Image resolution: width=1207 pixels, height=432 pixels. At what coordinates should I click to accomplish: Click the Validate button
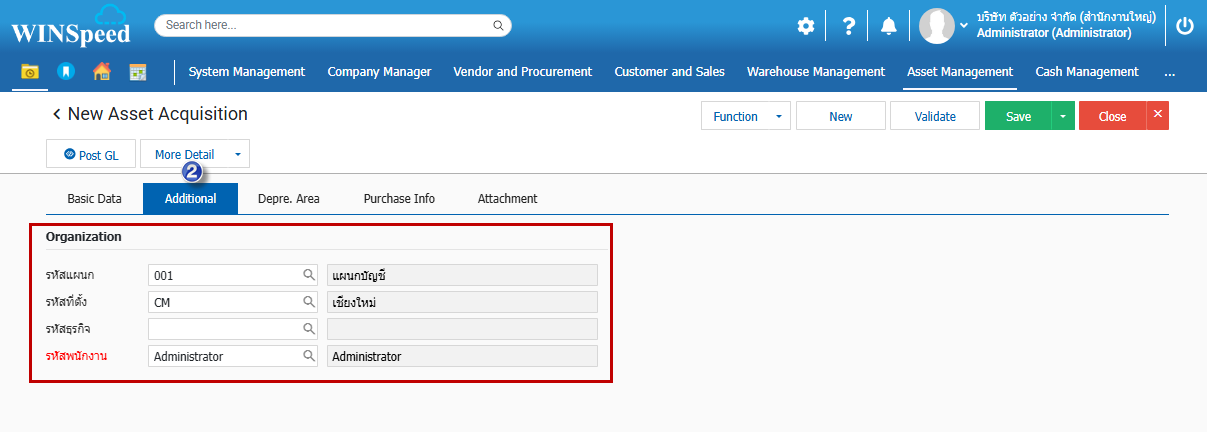[934, 117]
